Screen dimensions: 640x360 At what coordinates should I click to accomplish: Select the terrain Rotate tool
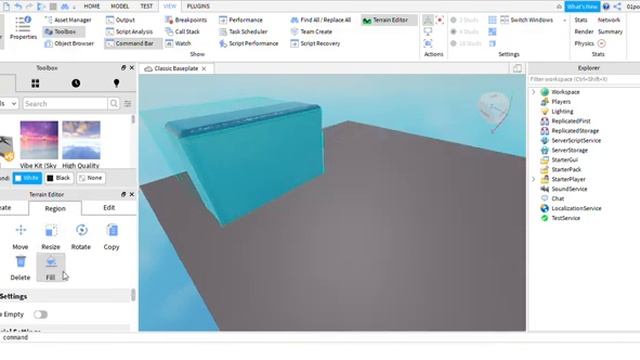(81, 237)
